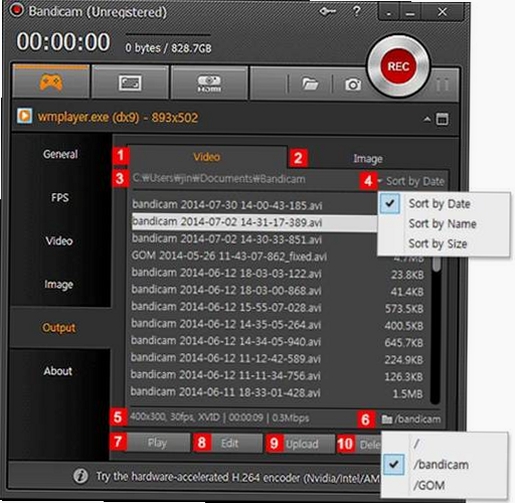The width and height of the screenshot is (515, 503).
Task: Select the screen rectangle recording mode icon
Action: [130, 83]
